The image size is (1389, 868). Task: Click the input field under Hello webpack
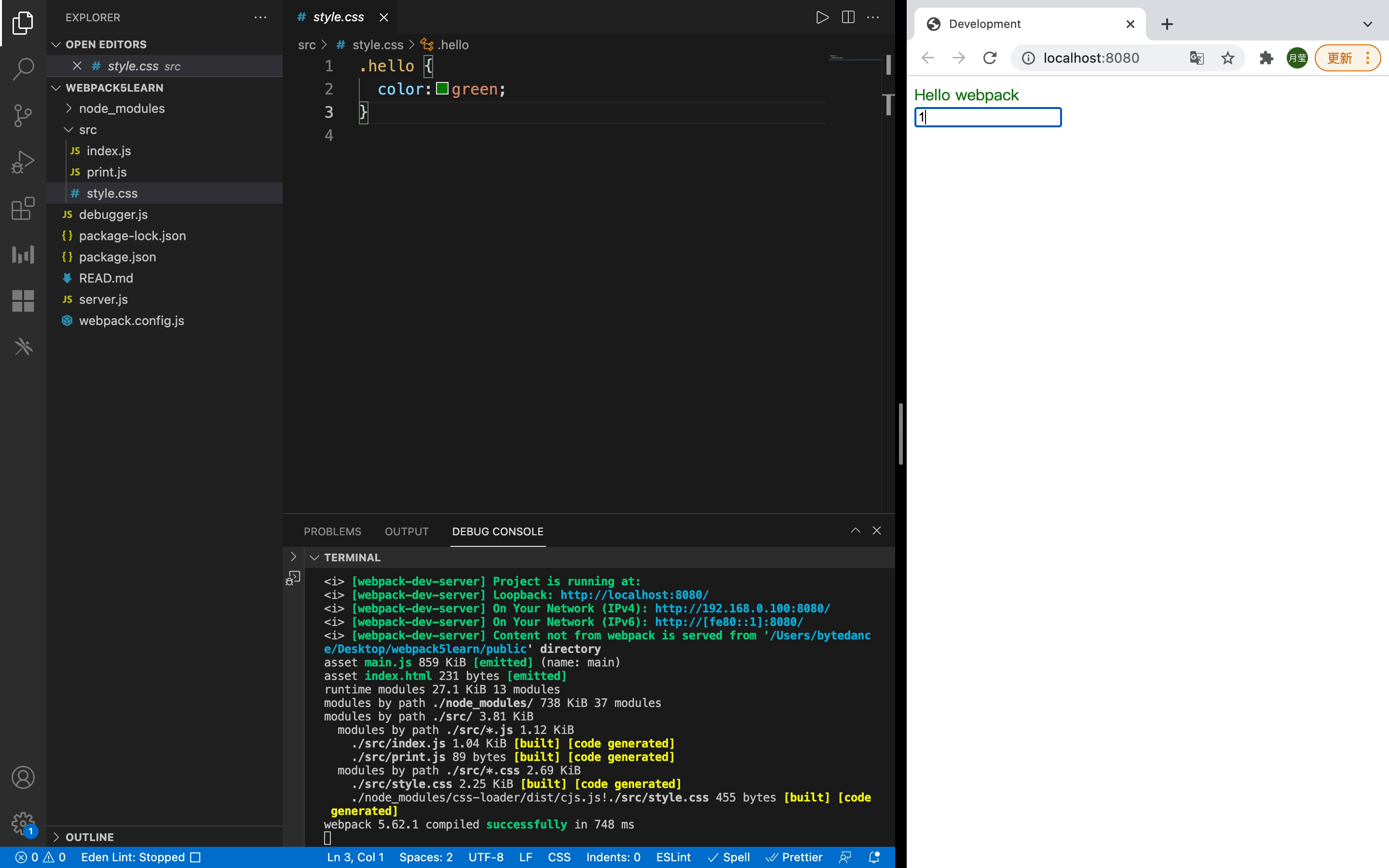coord(988,117)
